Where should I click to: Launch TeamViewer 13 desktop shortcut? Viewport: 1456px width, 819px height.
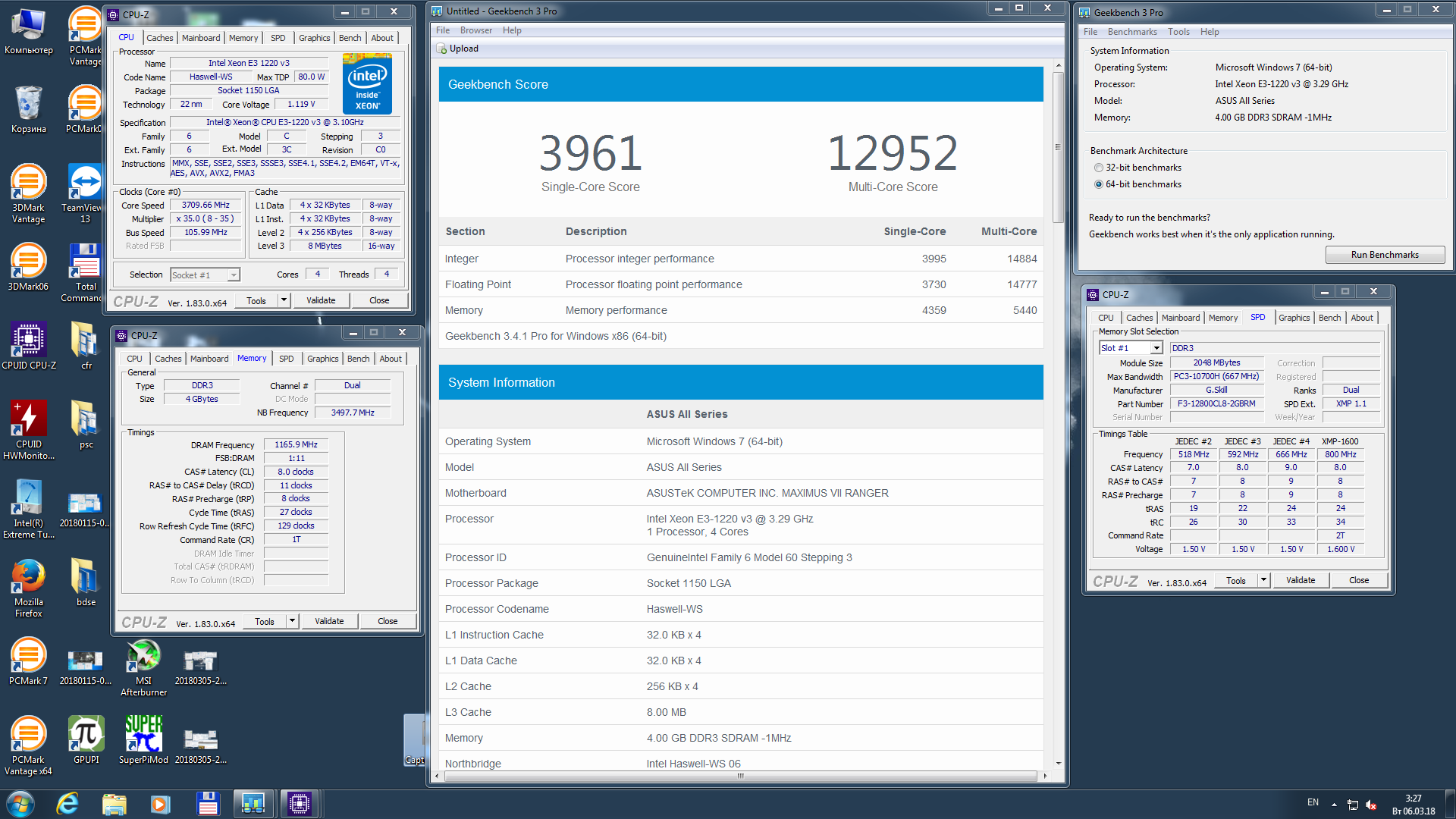pyautogui.click(x=85, y=194)
